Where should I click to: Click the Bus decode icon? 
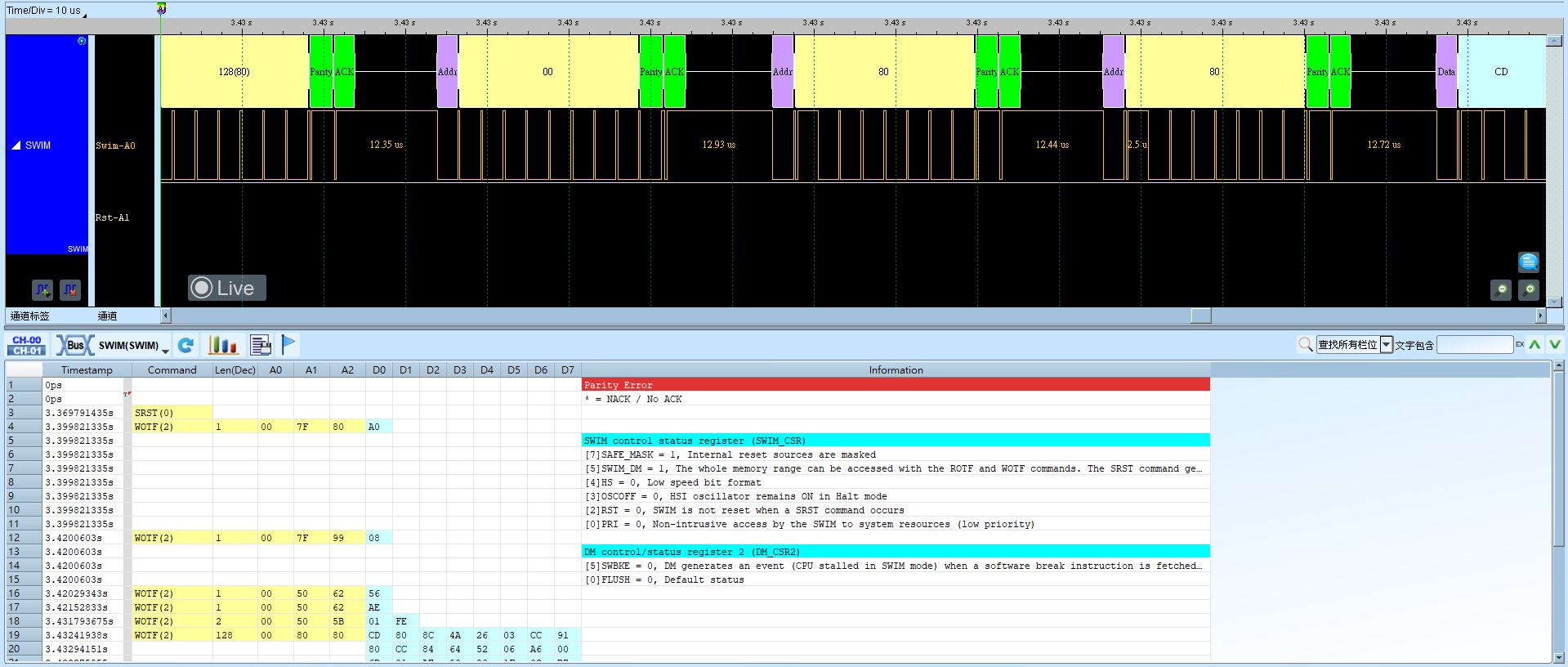click(x=75, y=345)
